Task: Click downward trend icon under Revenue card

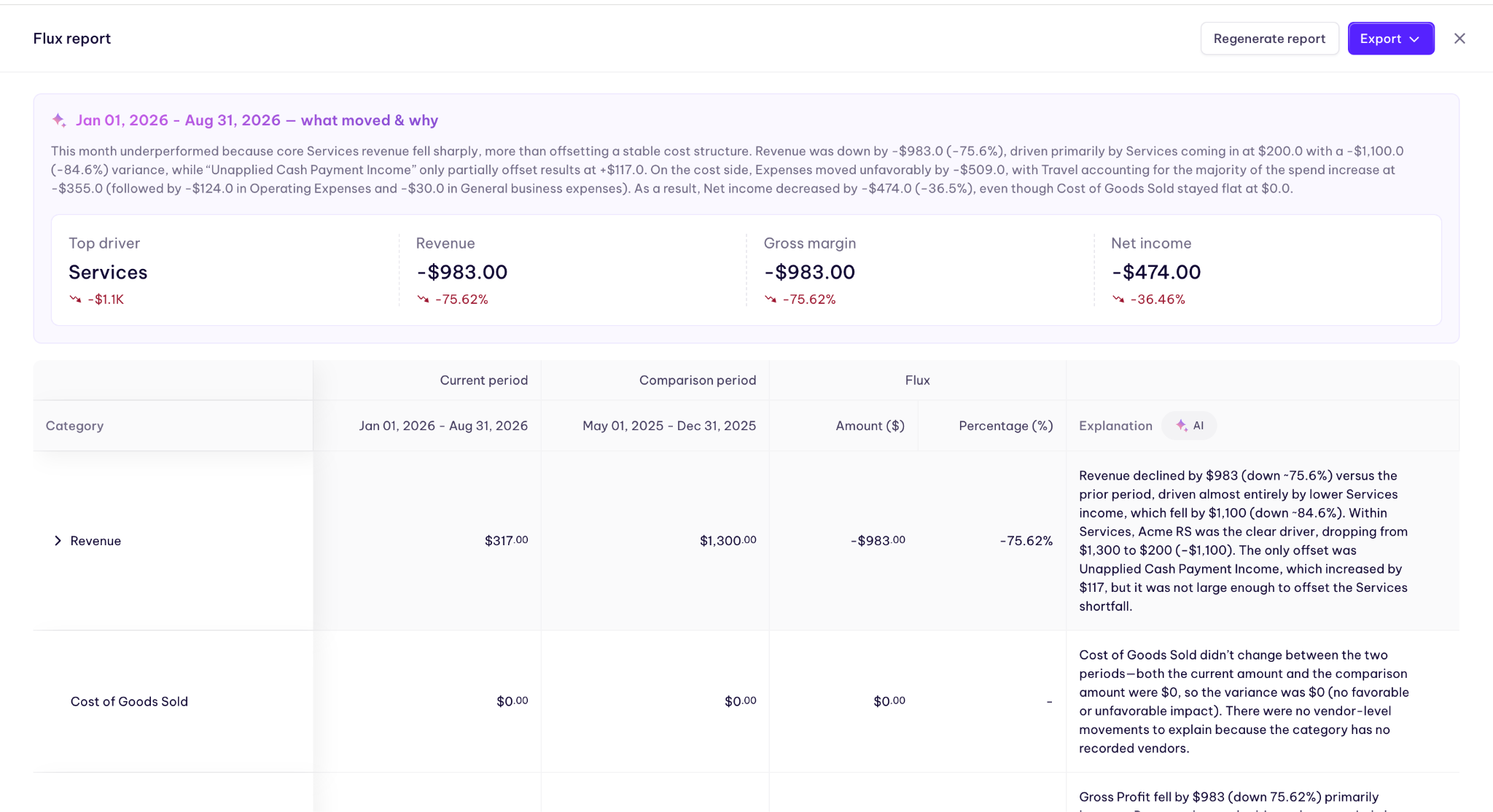Action: point(423,299)
